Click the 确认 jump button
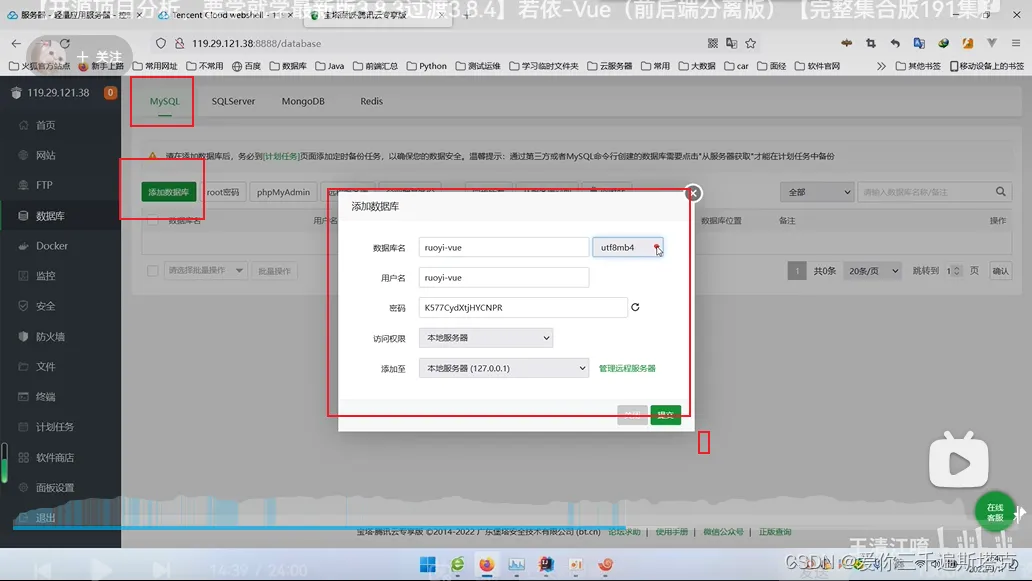 1000,271
